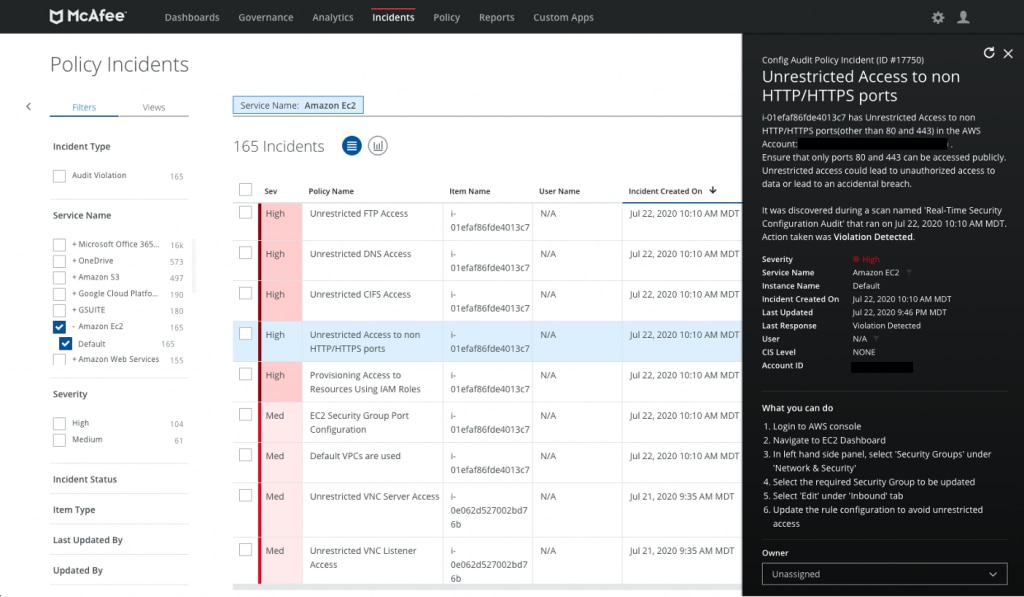Select the Unrestricted FTP Access row checkbox
Screen dimensions: 1024x597
click(246, 212)
